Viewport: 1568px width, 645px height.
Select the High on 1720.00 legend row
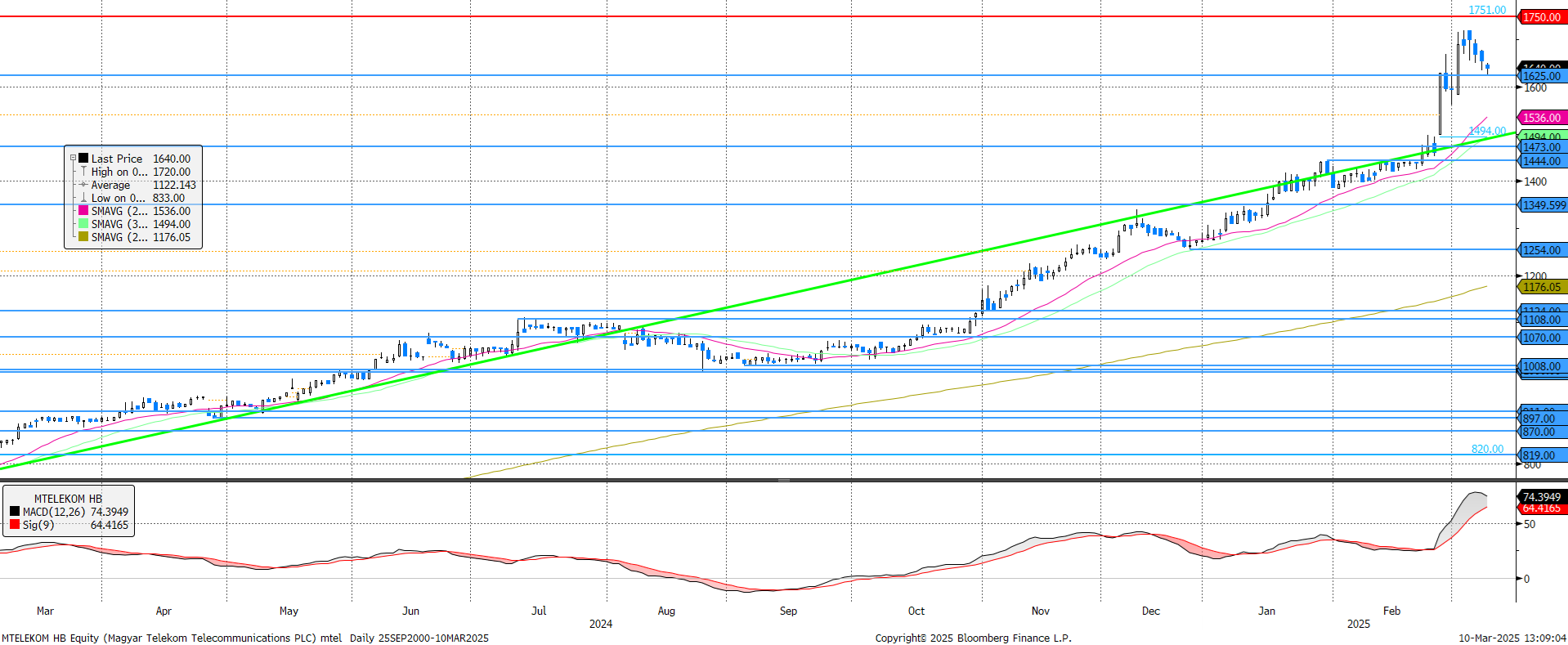[x=134, y=172]
